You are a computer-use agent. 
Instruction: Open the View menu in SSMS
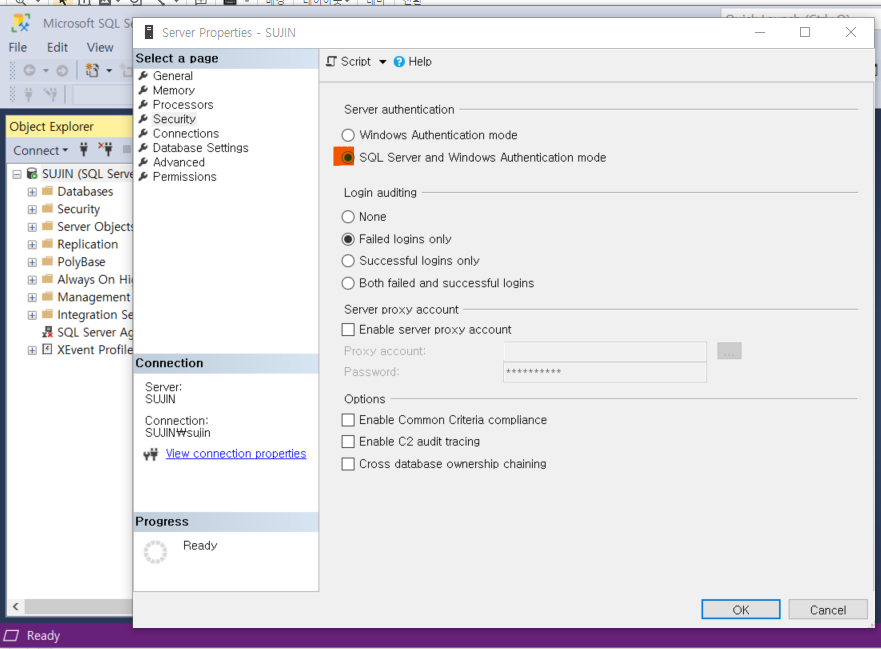point(100,48)
